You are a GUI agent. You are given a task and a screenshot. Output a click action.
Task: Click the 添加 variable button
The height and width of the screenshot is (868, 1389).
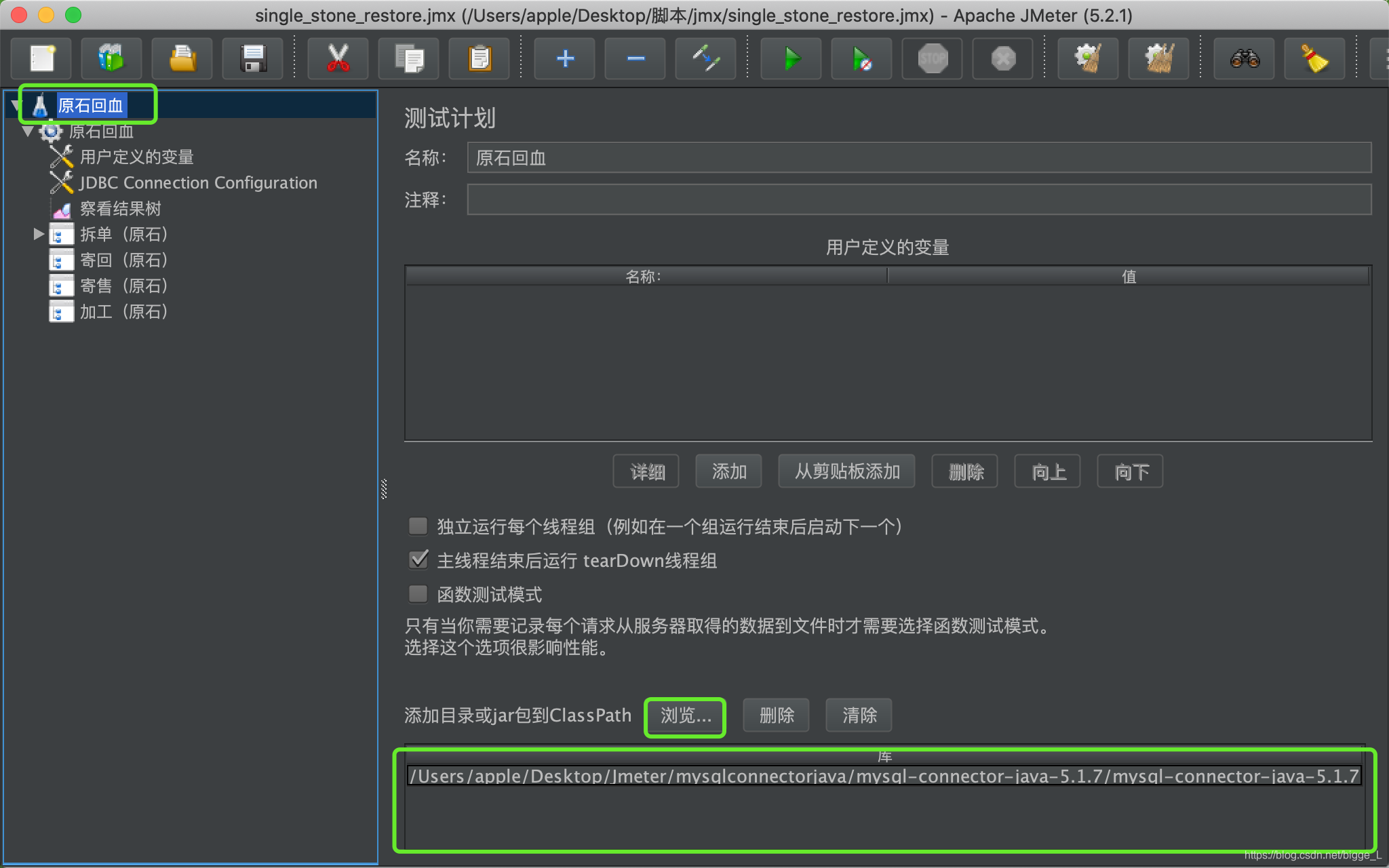[x=728, y=471]
